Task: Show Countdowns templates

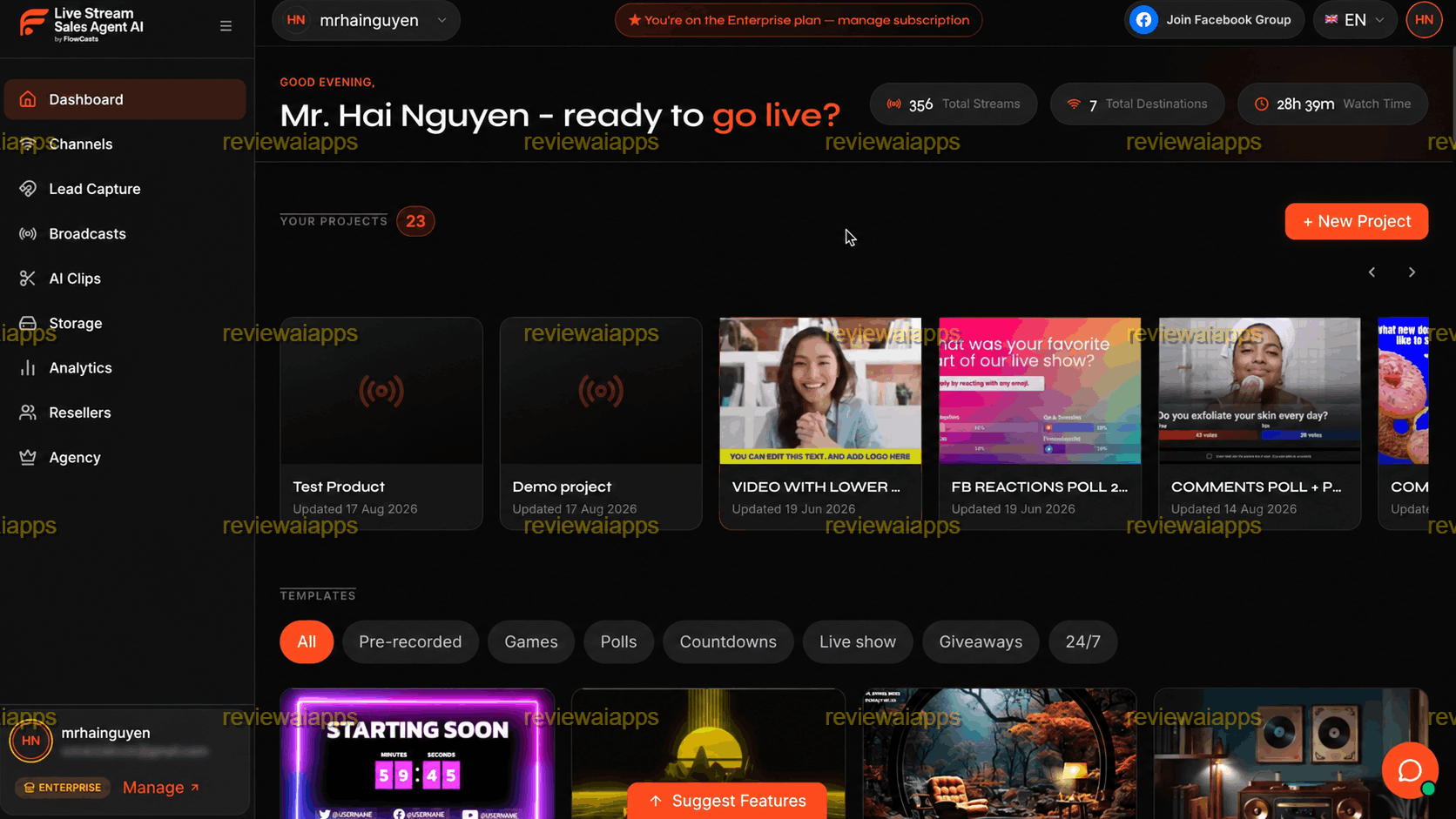Action: point(728,641)
